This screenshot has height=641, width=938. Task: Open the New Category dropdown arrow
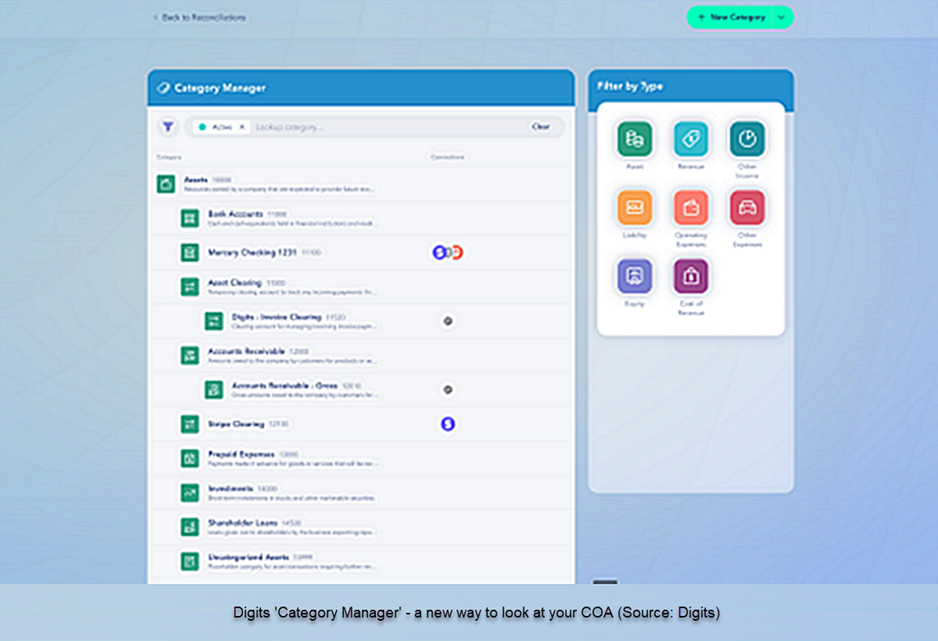(781, 17)
